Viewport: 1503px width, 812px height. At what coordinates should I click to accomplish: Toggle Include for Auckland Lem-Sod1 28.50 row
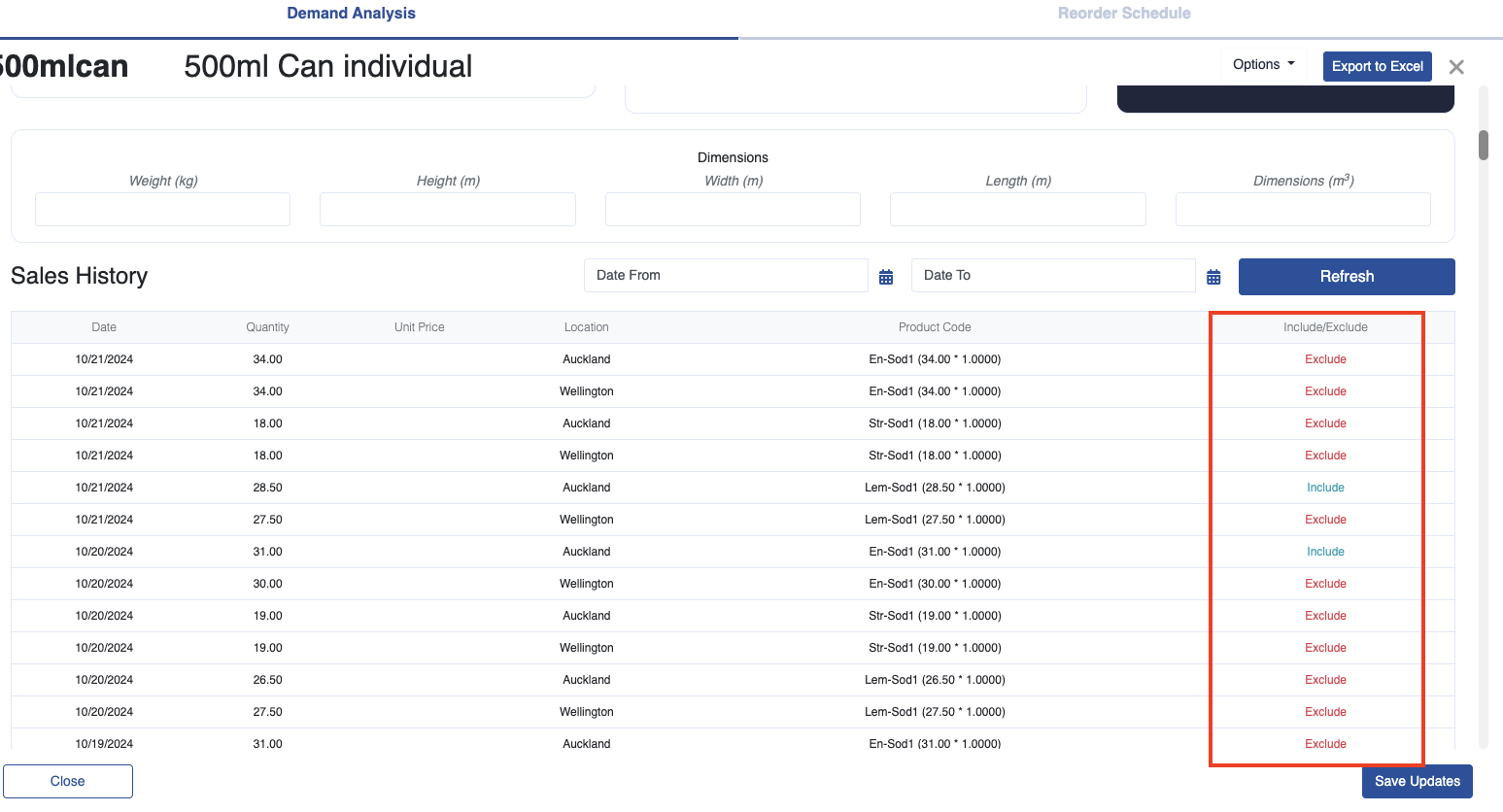1325,488
